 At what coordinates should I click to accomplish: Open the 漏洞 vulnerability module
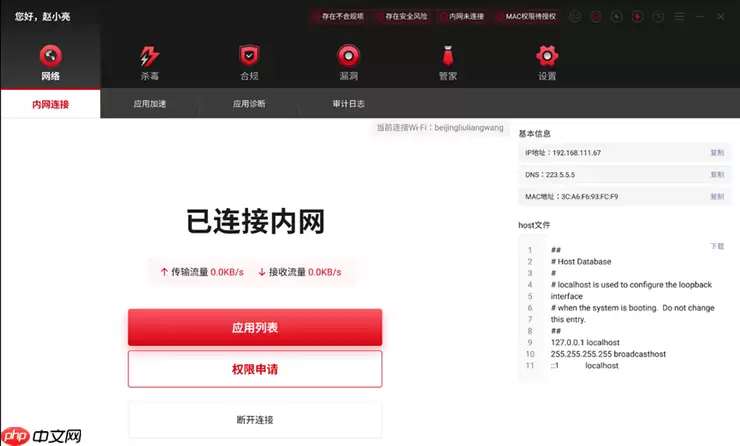tap(348, 63)
